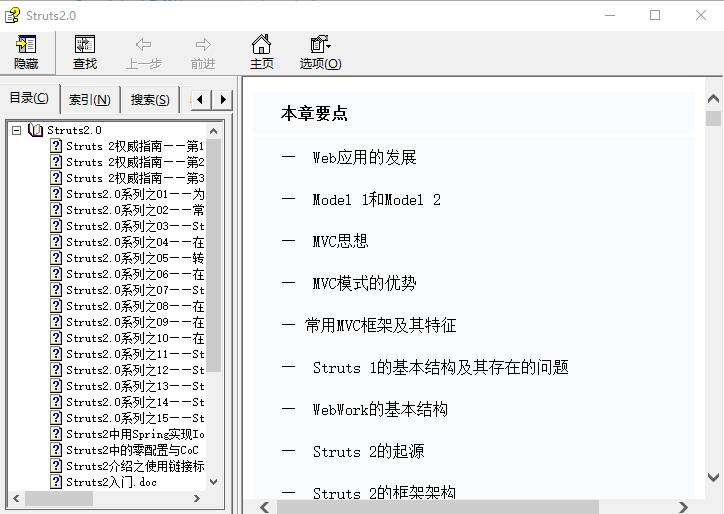The height and width of the screenshot is (514, 724).
Task: Click the Find (查找) toolbar icon
Action: pos(85,45)
